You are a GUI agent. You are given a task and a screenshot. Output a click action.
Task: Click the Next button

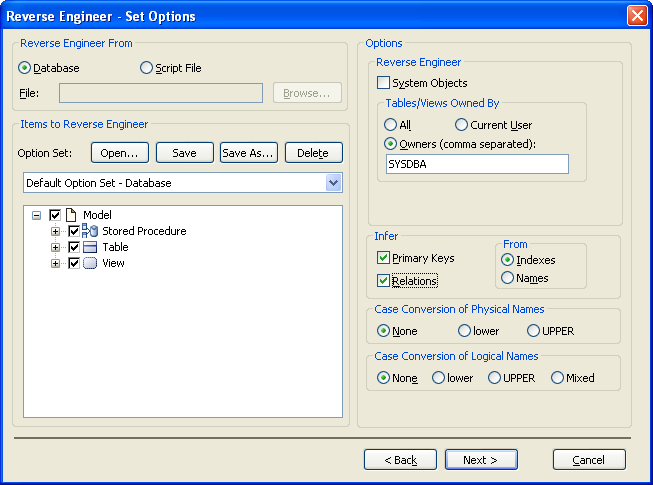point(481,460)
